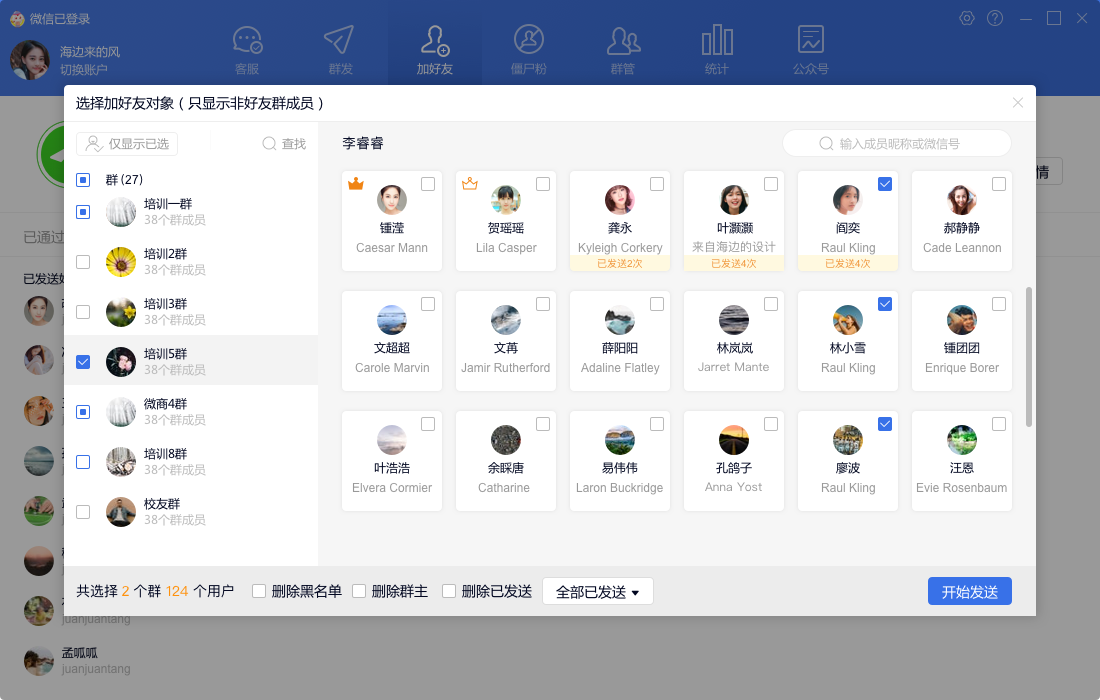Open the 群发 paper plane icon
Screen dimensions: 1100x700
click(340, 41)
